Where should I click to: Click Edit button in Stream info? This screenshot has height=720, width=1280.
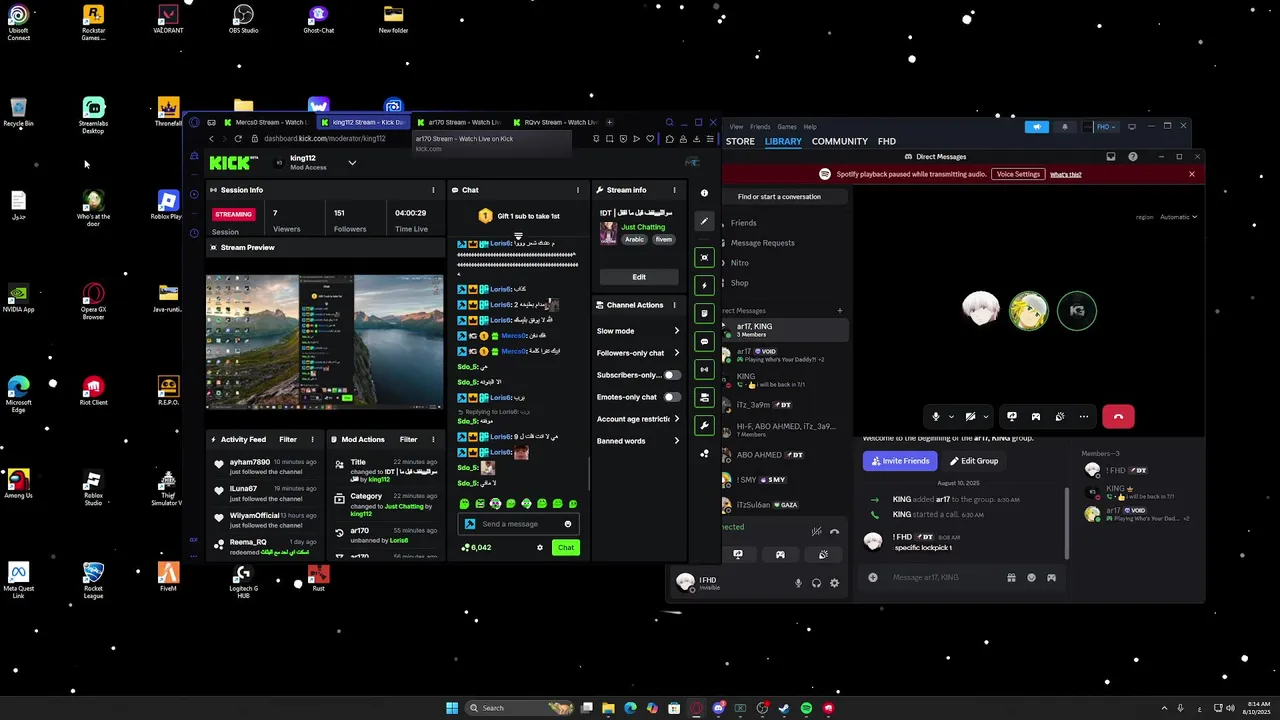(639, 277)
